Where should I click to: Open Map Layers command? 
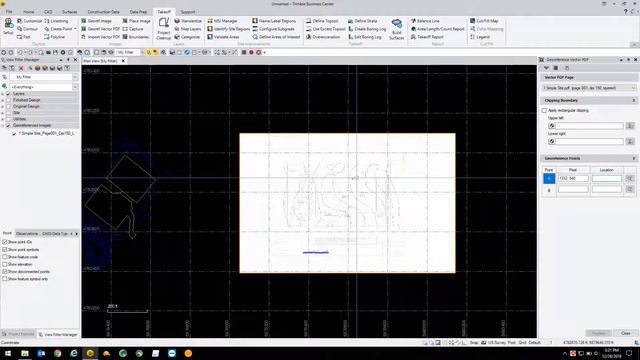(188, 29)
